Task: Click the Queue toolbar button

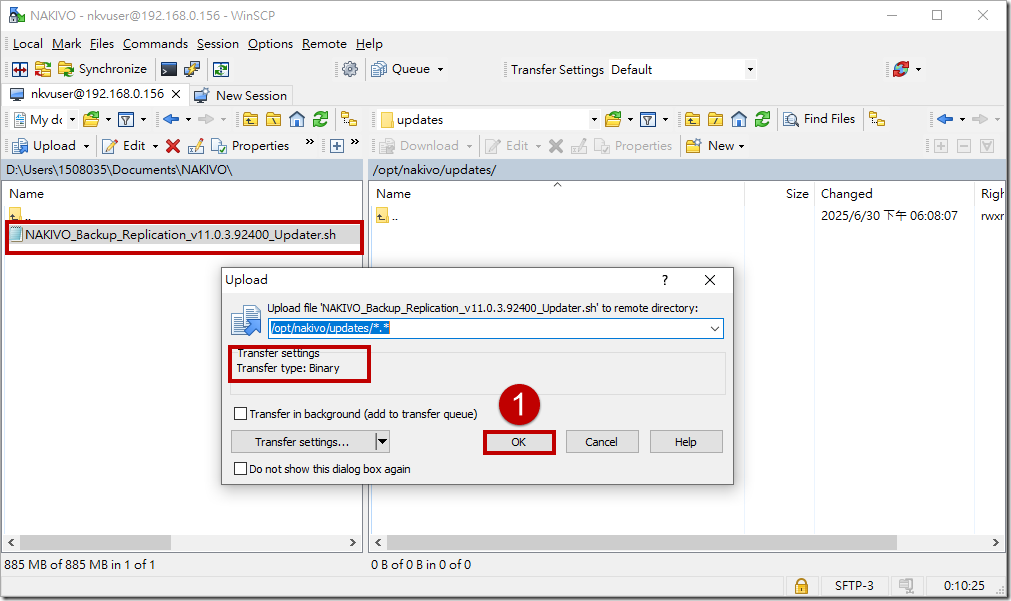Action: click(401, 69)
